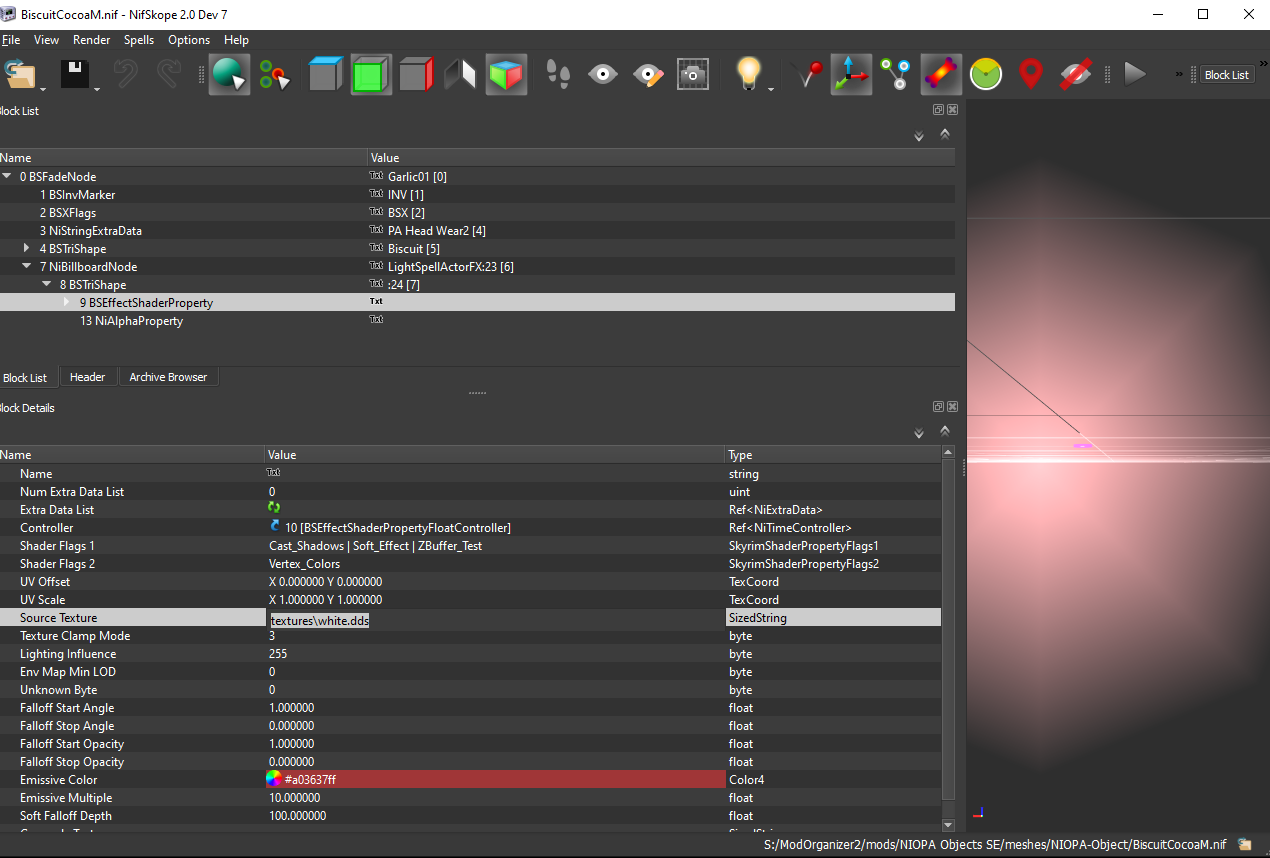
Task: Toggle the Show Axes arrows icon
Action: [851, 75]
